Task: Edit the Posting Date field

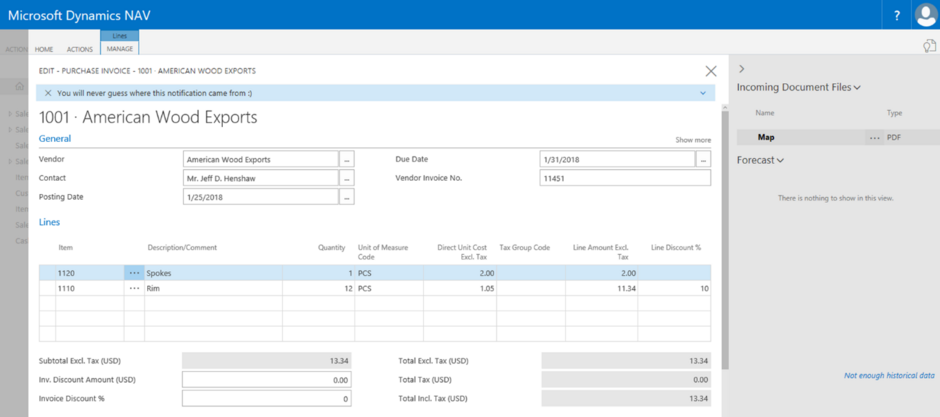Action: (261, 197)
